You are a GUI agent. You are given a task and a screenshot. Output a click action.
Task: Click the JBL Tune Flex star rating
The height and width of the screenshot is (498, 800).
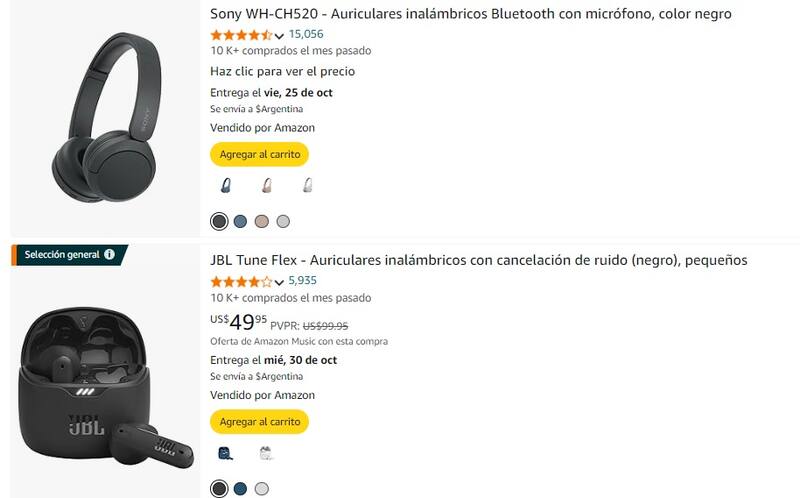point(241,282)
